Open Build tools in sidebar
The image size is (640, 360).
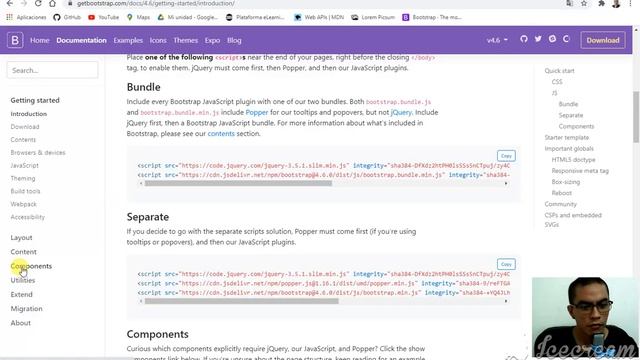(25, 191)
